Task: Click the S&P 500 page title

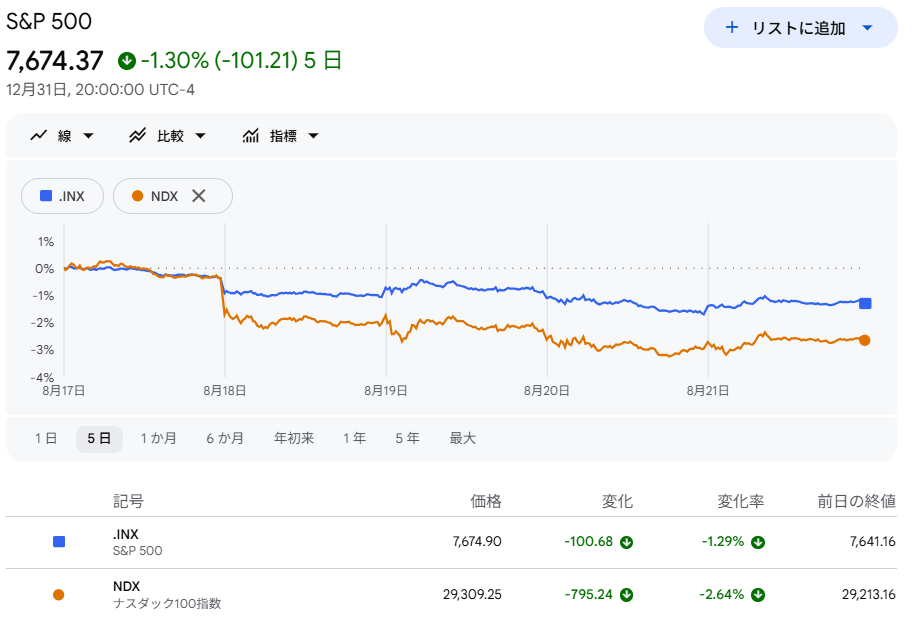Action: pyautogui.click(x=49, y=21)
